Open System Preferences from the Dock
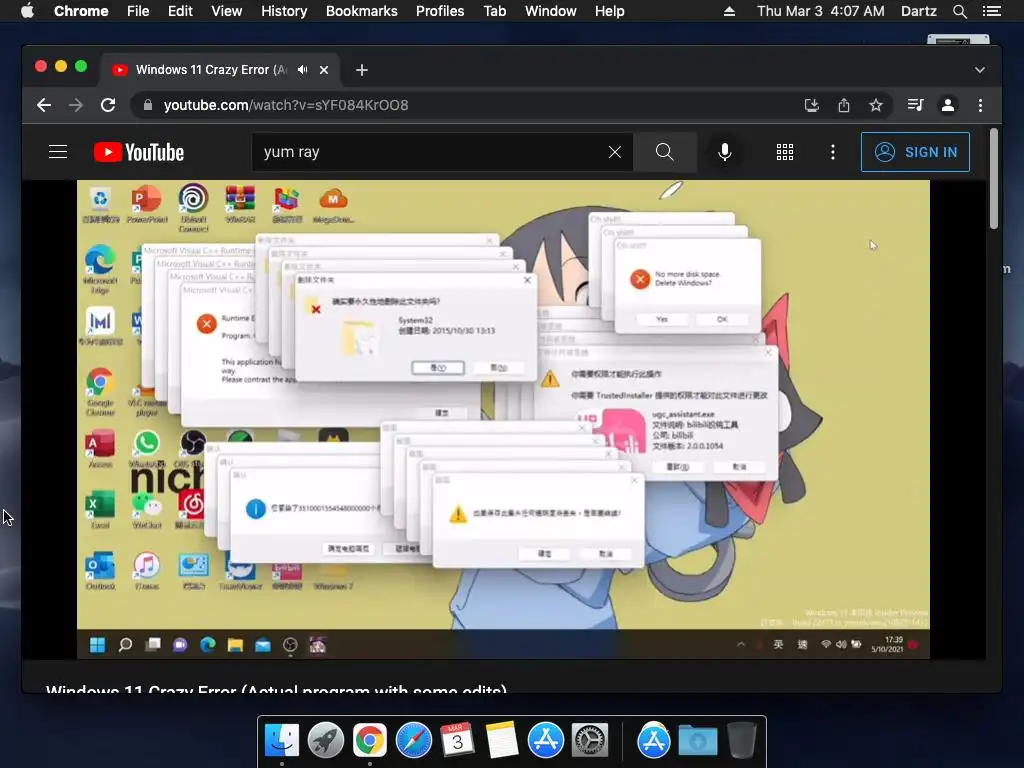 [x=590, y=740]
